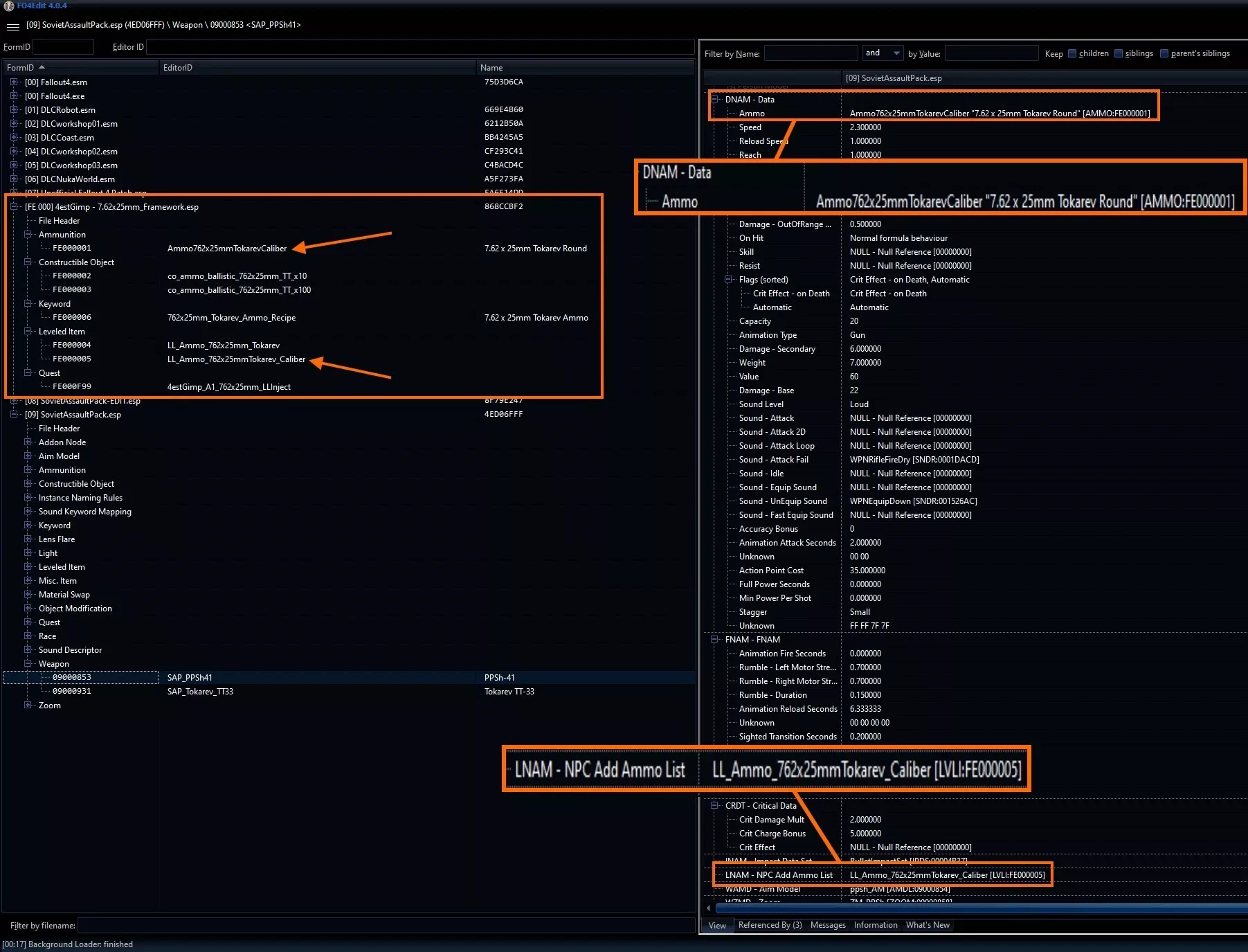Click the EditorID column header
Screen dimensions: 1248x952
click(178, 67)
